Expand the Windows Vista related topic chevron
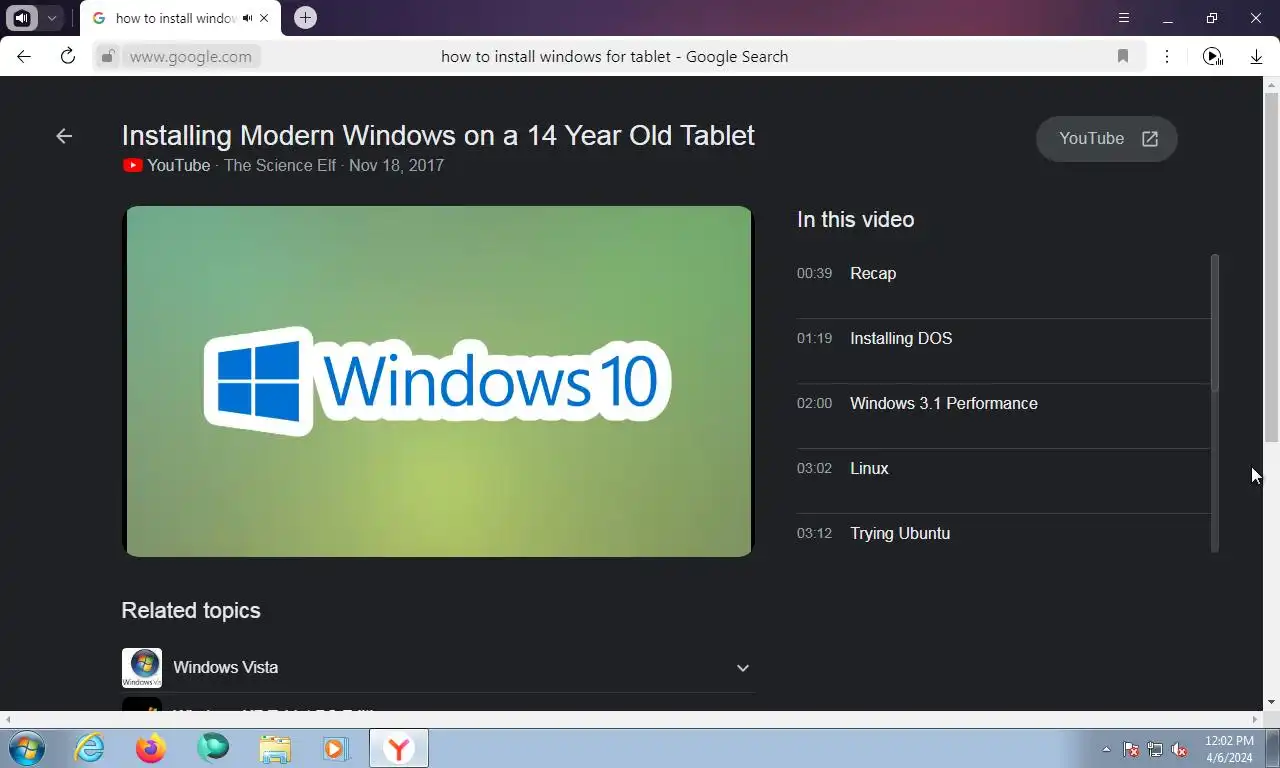 [743, 668]
